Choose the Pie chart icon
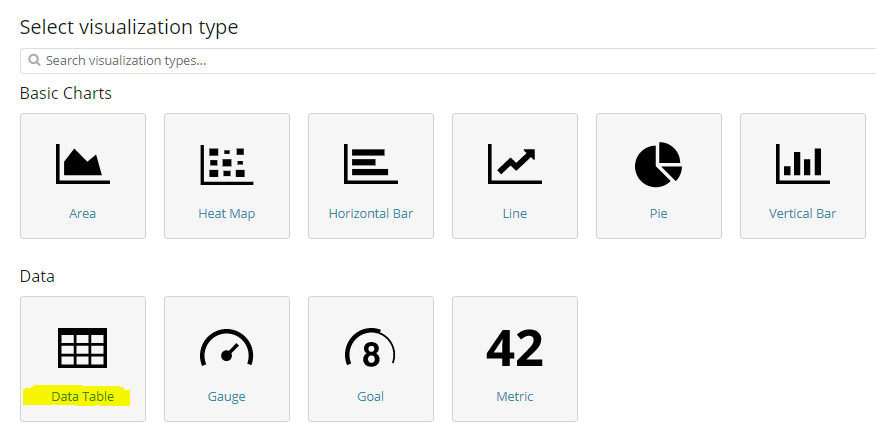Image resolution: width=876 pixels, height=440 pixels. coord(659,164)
